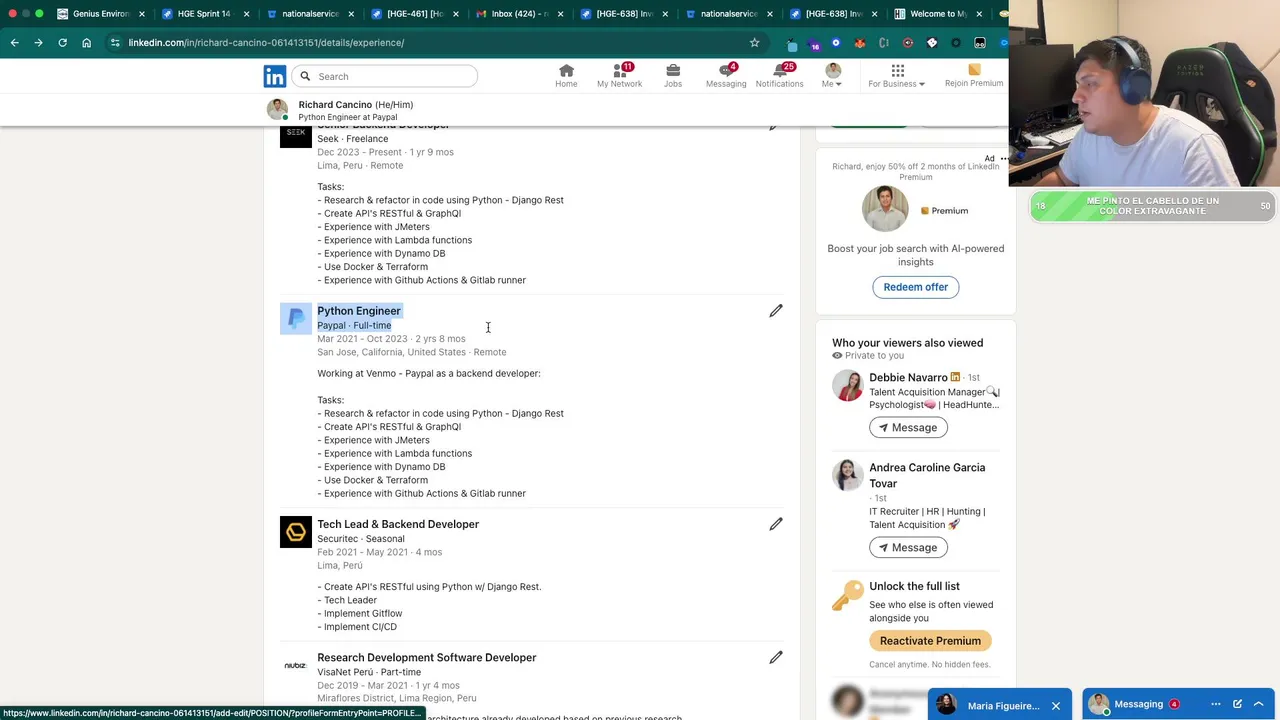Expand the Messaging panel chevron
This screenshot has width=1280, height=720.
(1259, 704)
